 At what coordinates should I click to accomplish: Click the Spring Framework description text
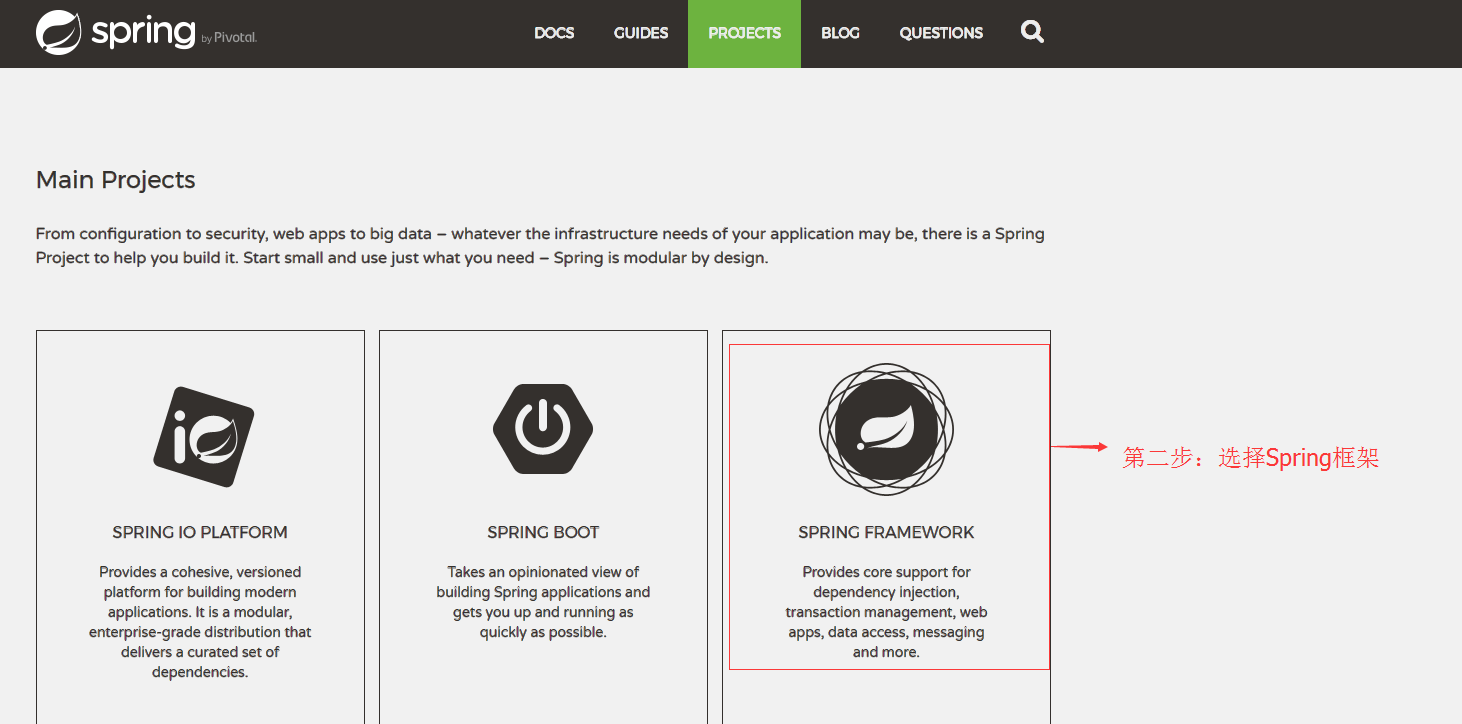tap(886, 612)
